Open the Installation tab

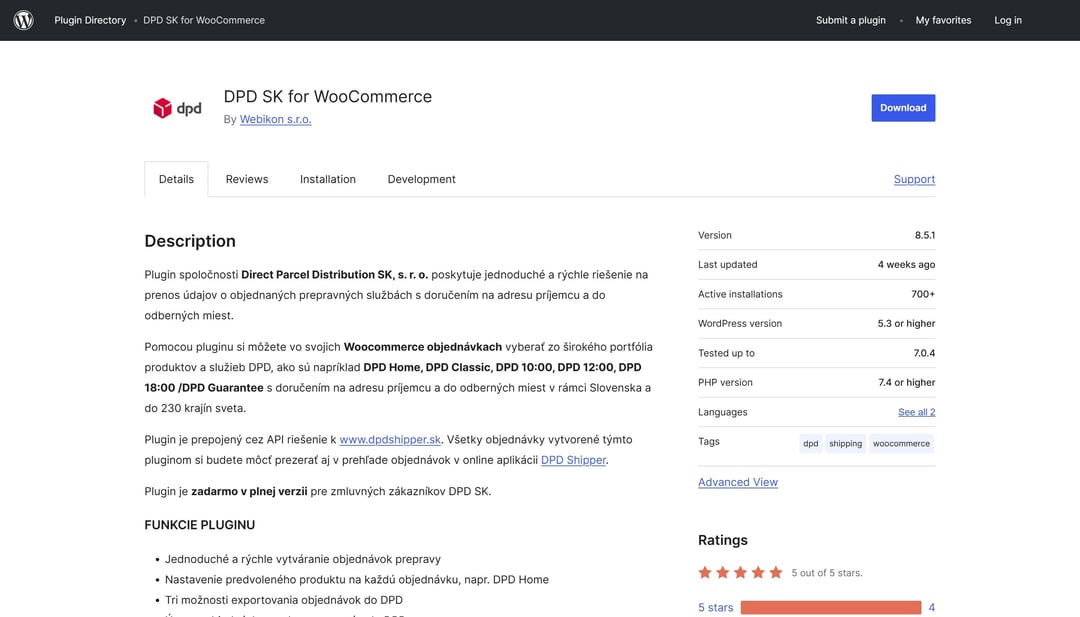pos(328,179)
